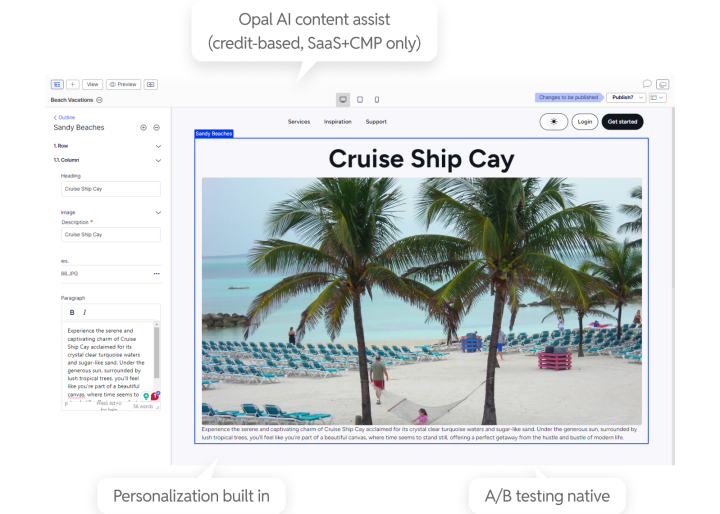The image size is (720, 514).
Task: Click the plus add-content toolbar button
Action: click(x=73, y=85)
